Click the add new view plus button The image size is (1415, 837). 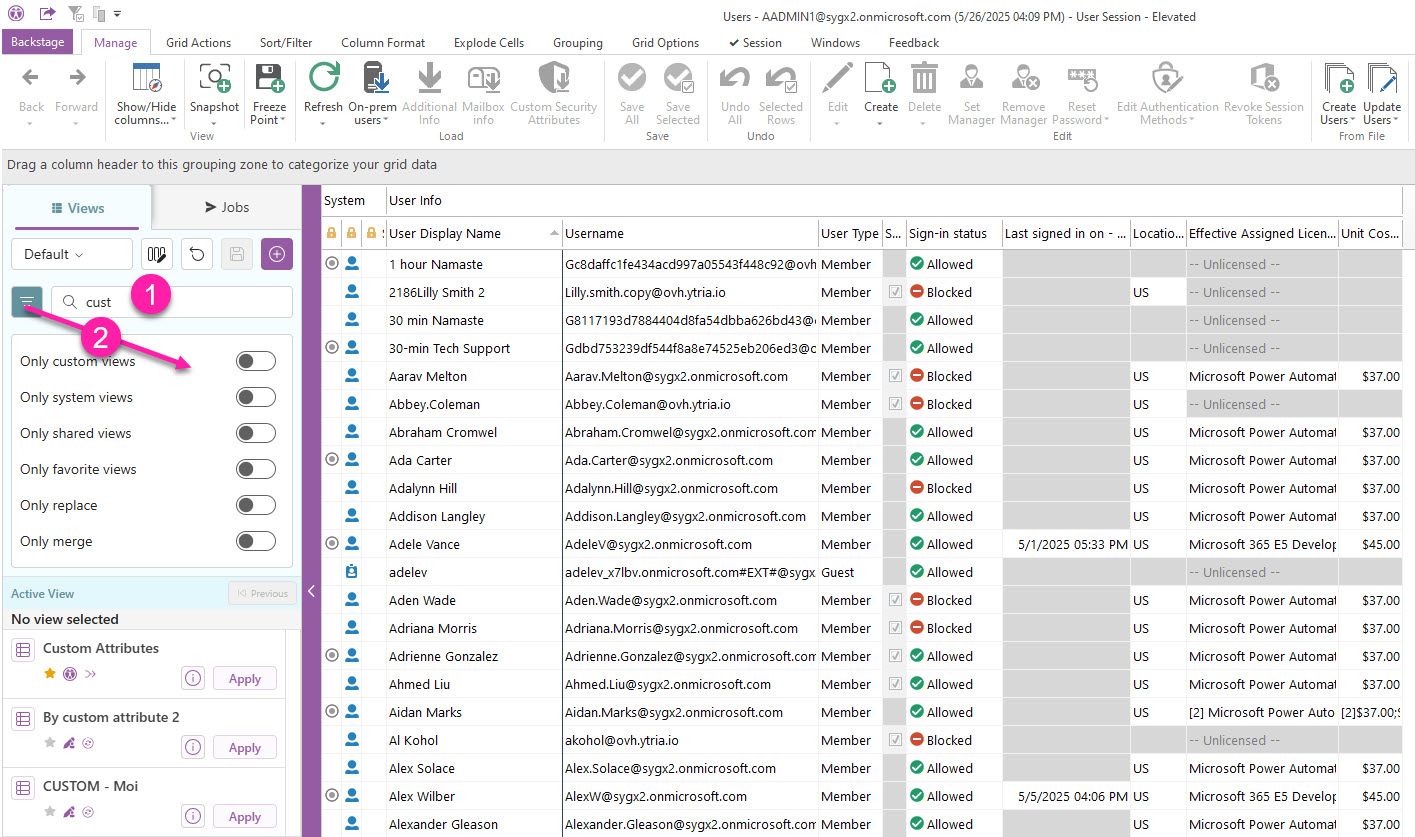pyautogui.click(x=277, y=254)
